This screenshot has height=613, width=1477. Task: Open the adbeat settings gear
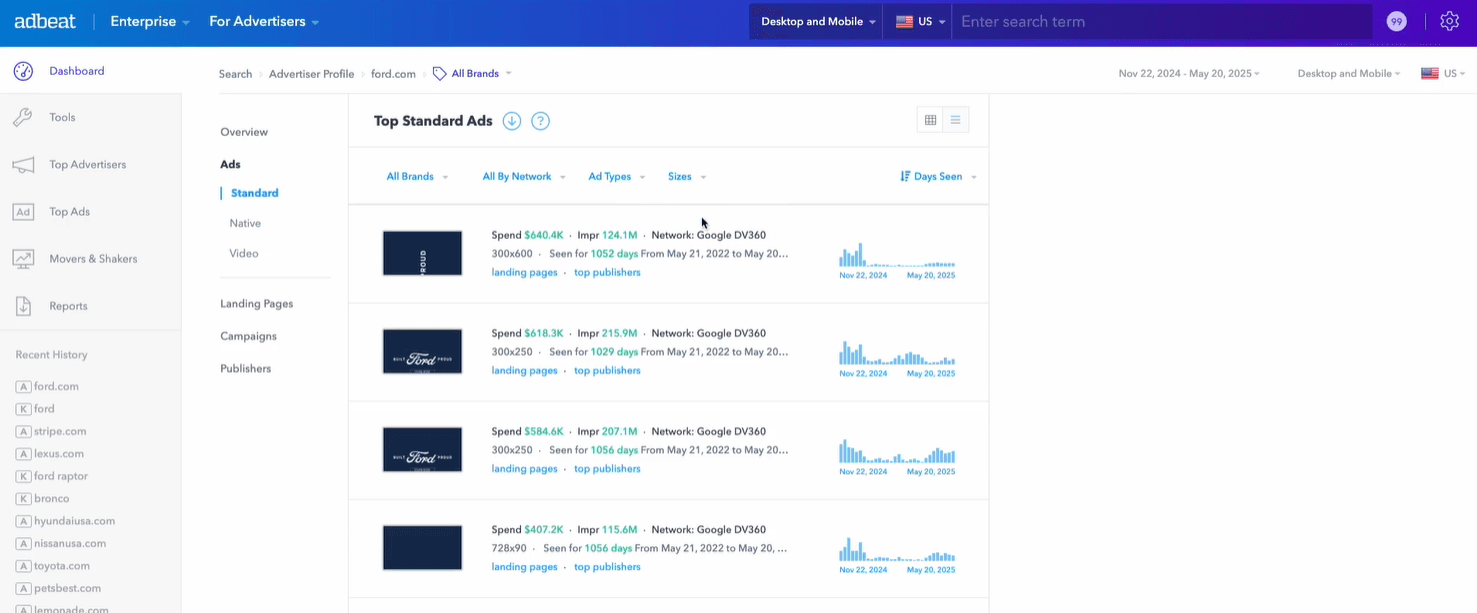click(1449, 20)
